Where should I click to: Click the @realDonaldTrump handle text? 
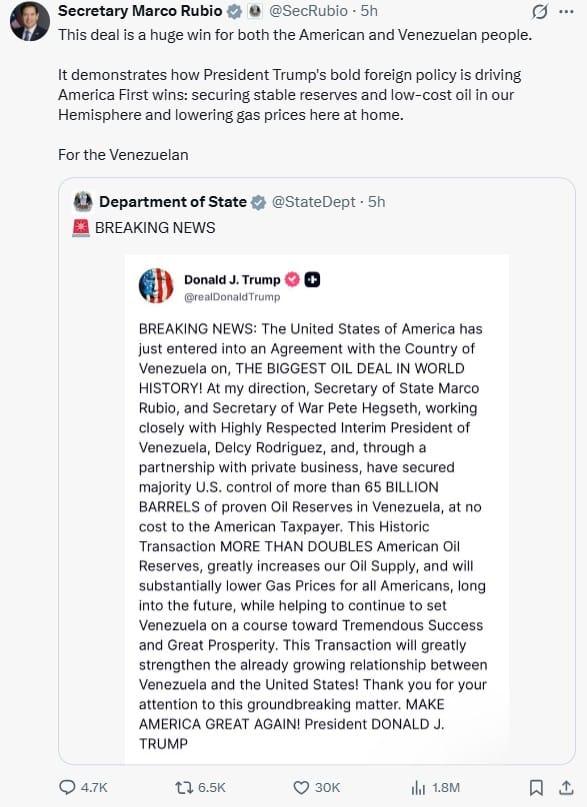tap(232, 297)
